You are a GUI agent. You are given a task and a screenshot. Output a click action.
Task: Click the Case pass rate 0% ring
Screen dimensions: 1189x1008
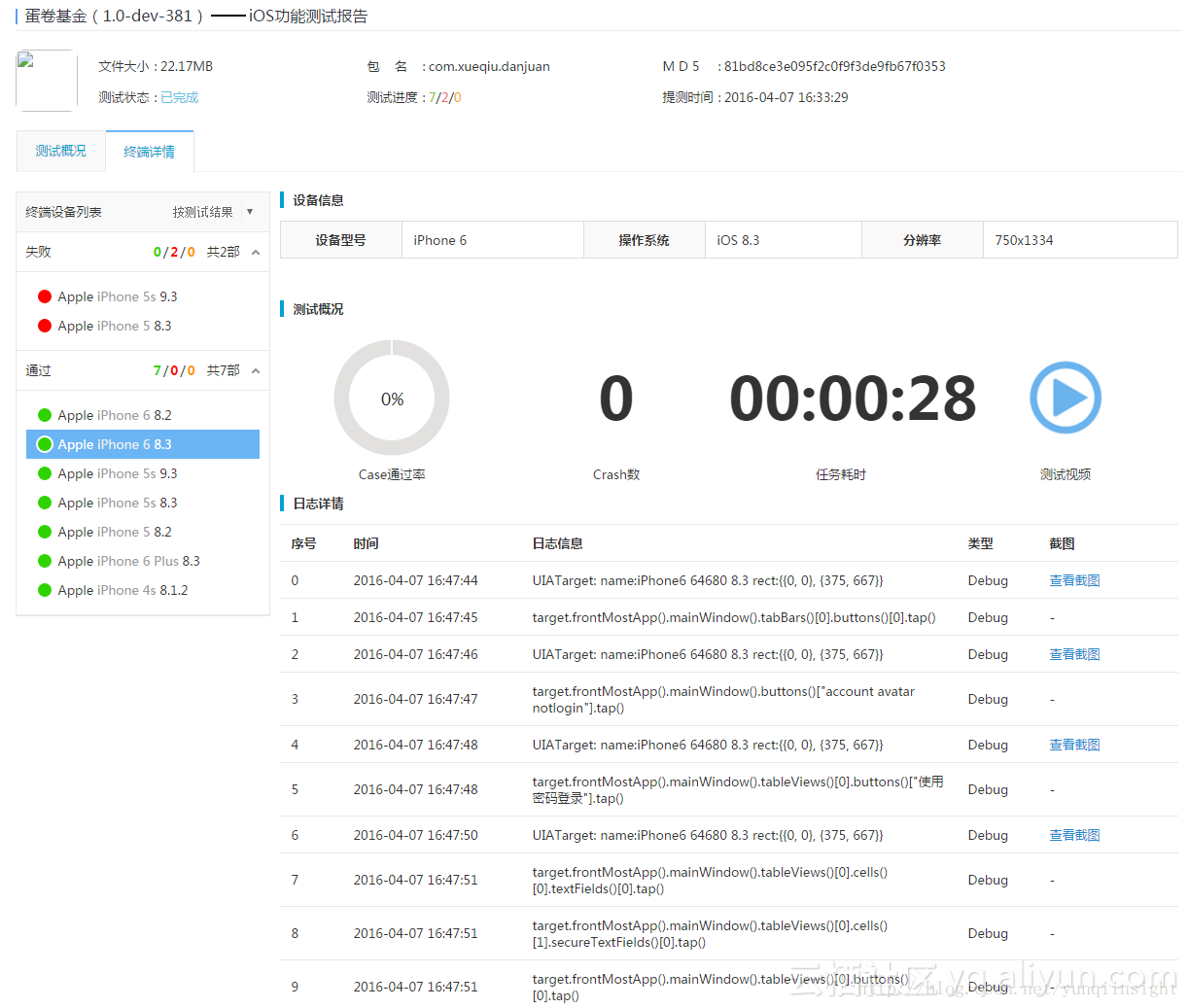[392, 398]
